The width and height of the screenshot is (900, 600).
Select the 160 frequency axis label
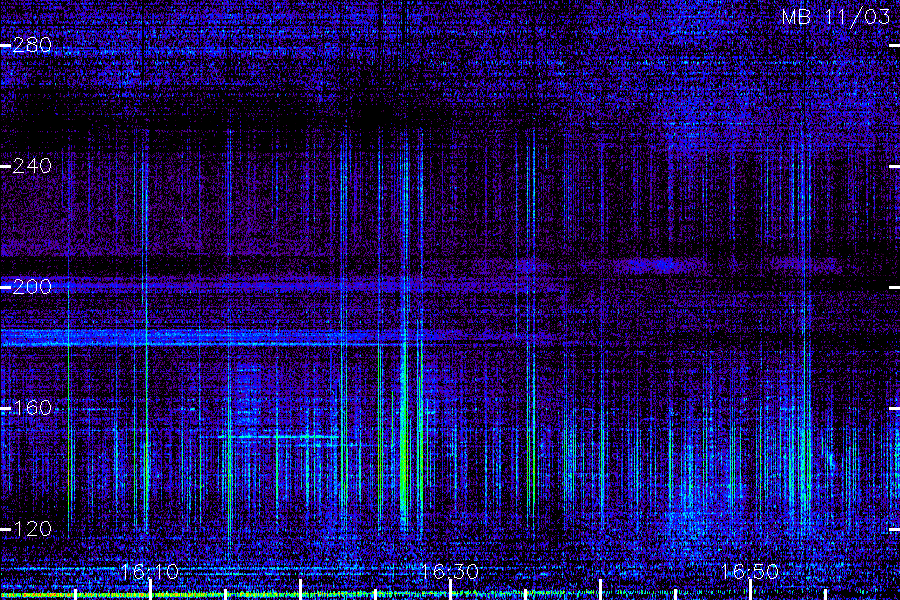[32, 408]
